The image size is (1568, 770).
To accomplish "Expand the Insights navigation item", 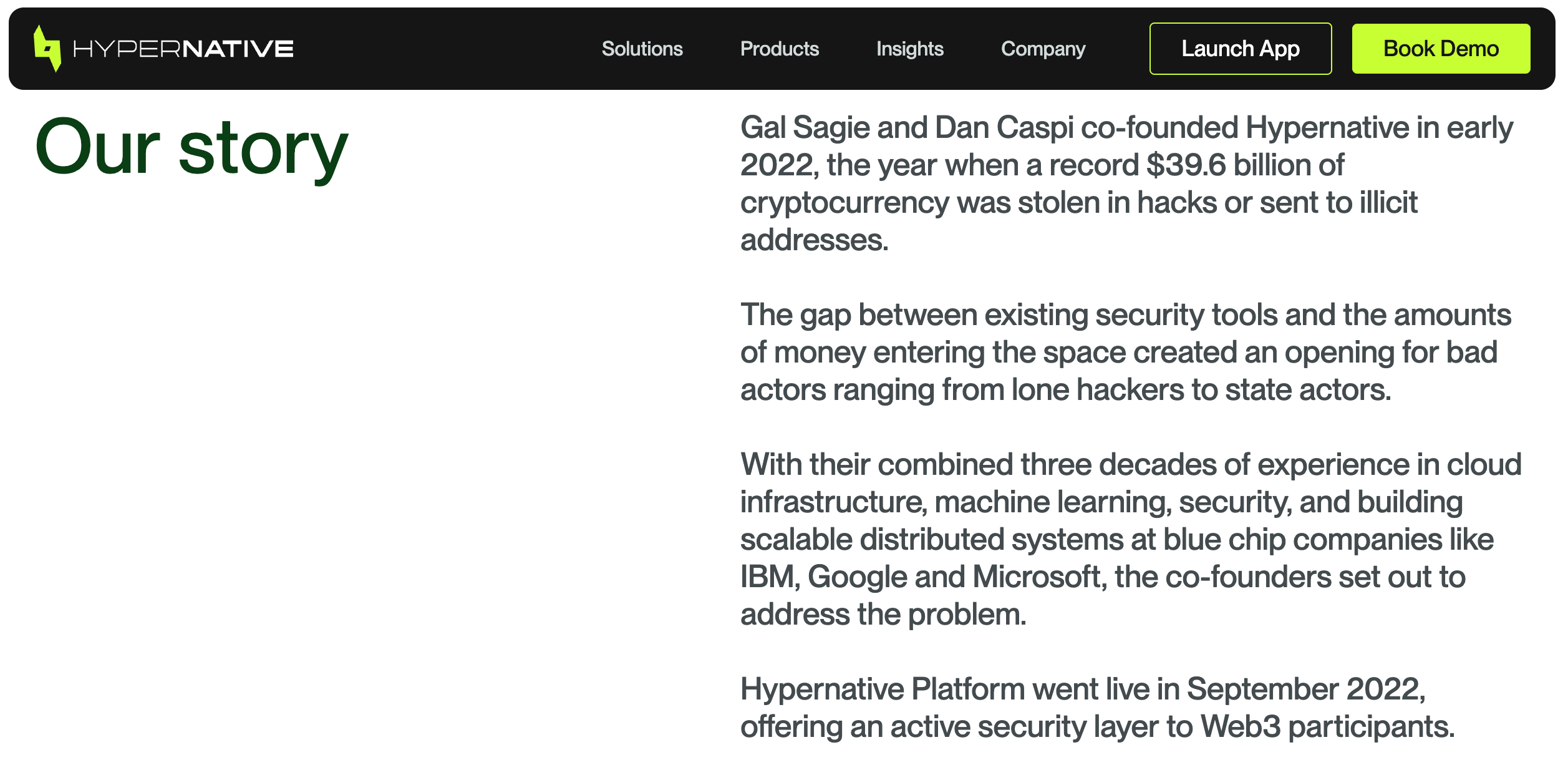I will 909,49.
